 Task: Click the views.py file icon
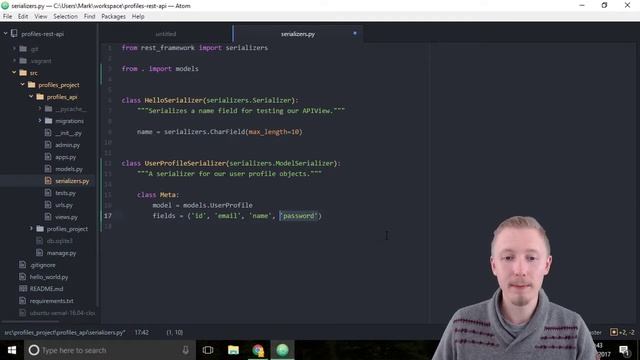[48, 217]
